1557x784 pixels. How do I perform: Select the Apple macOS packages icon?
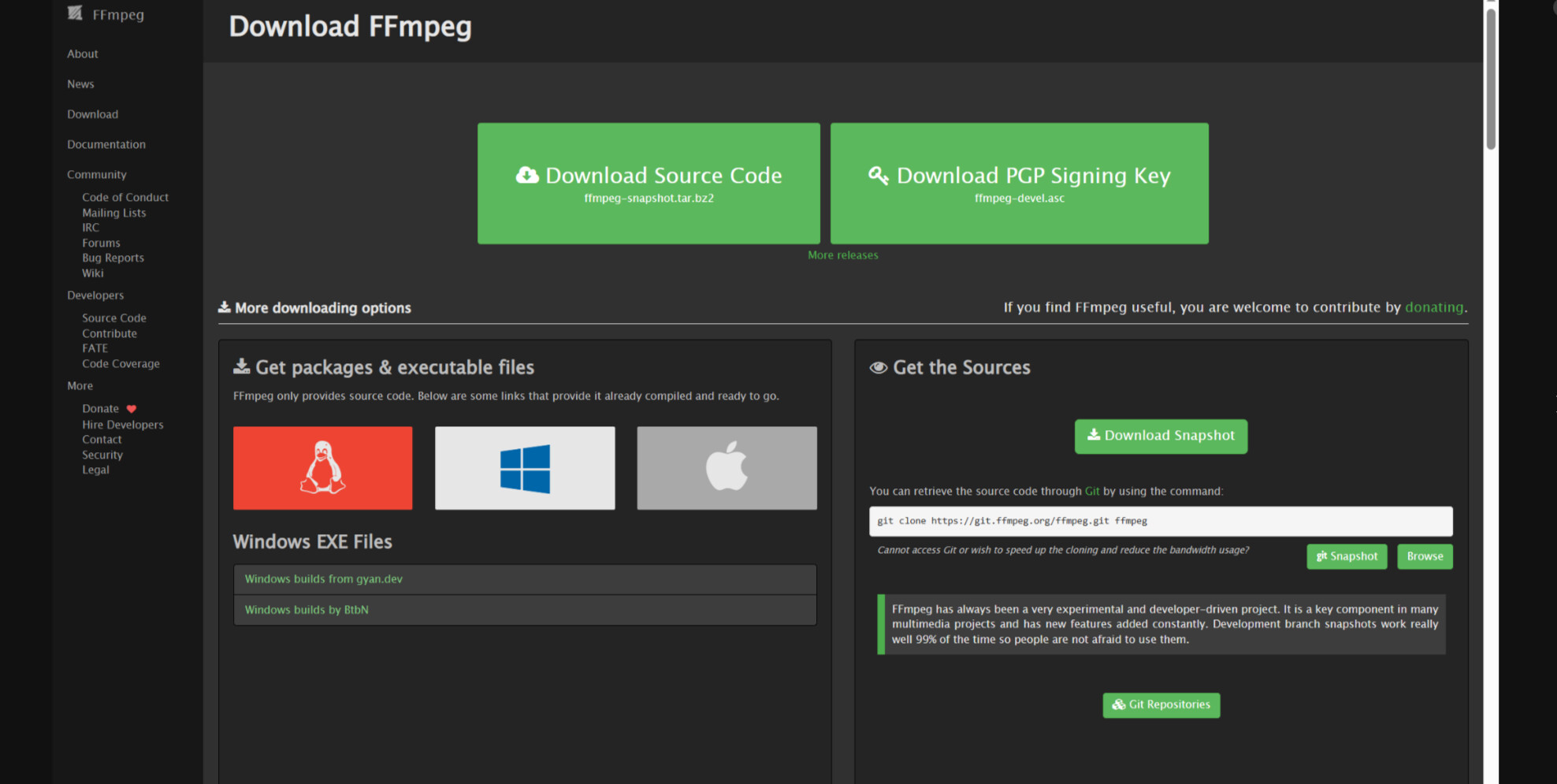tap(726, 468)
